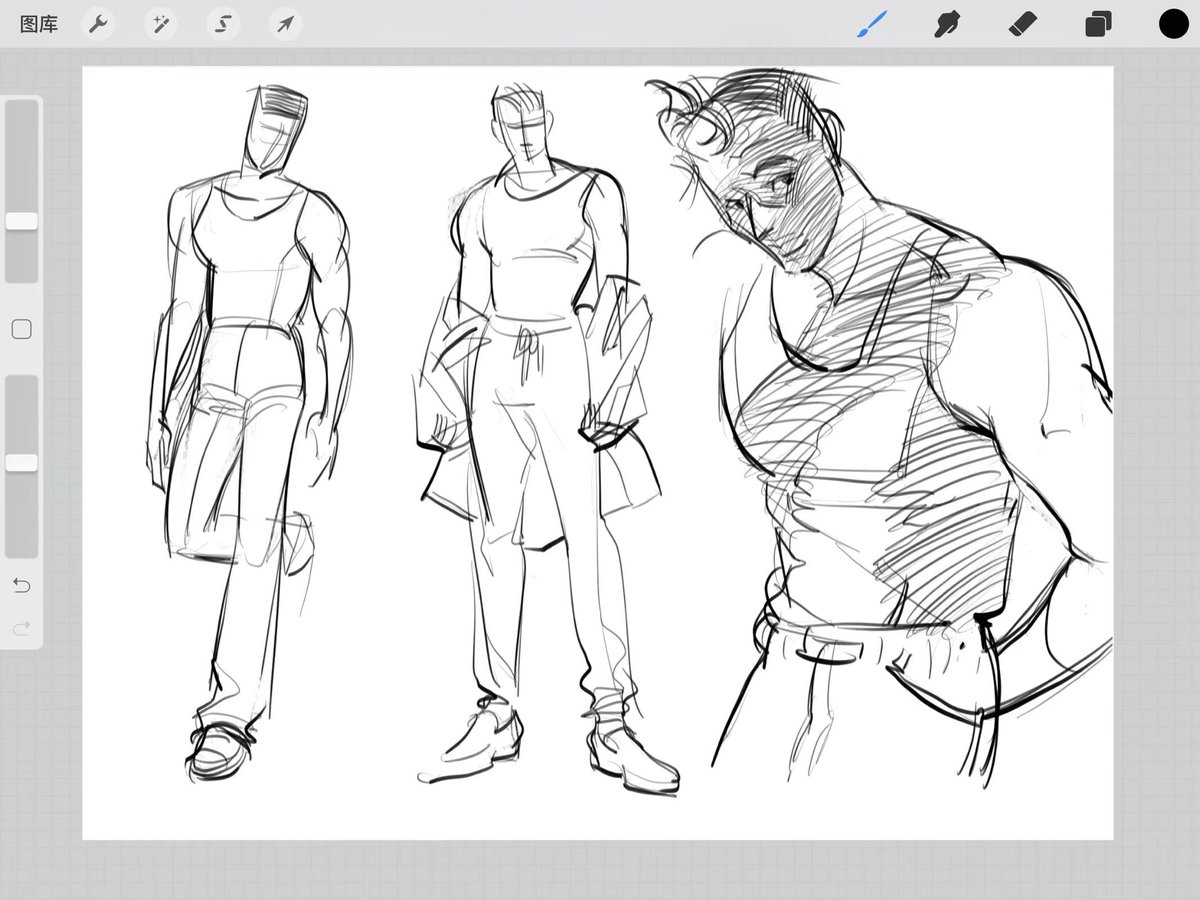Viewport: 1200px width, 900px height.
Task: Tap the brush opacity slider handle
Action: click(21, 462)
